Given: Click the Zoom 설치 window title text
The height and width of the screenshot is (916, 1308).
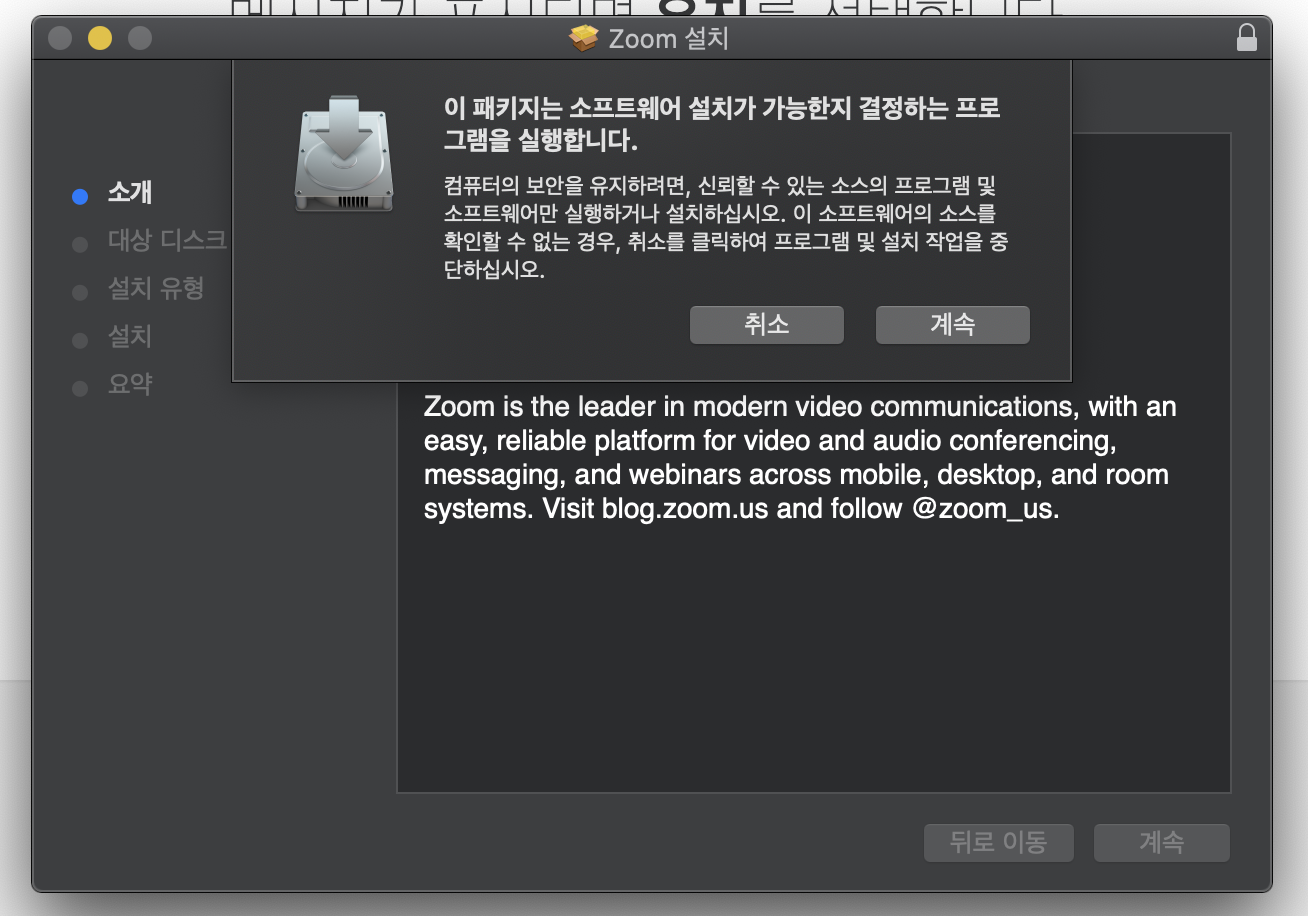Looking at the screenshot, I should coord(669,39).
